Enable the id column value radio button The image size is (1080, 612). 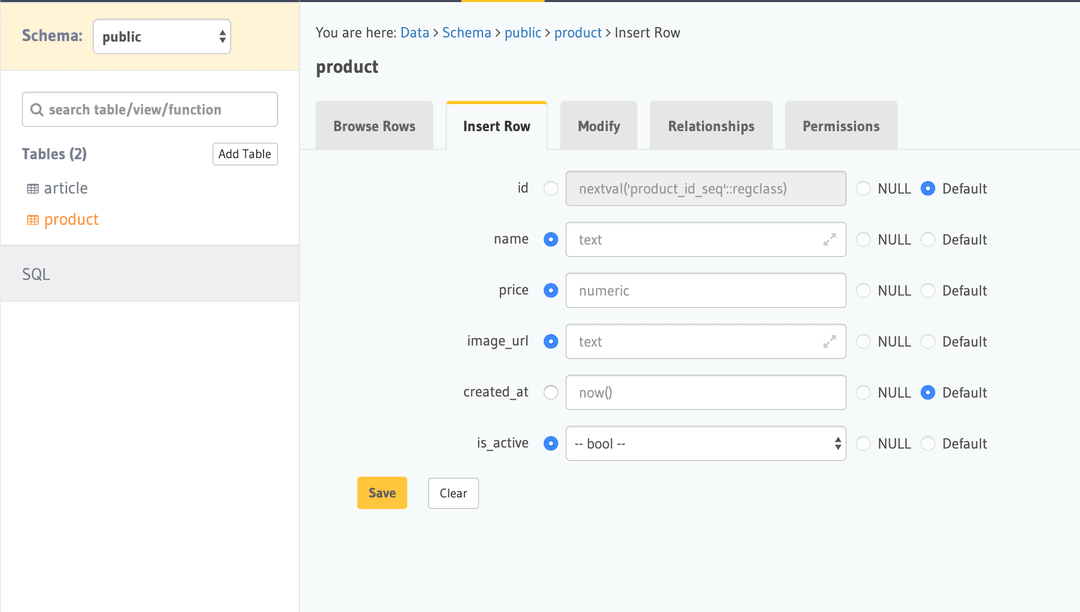pyautogui.click(x=551, y=188)
